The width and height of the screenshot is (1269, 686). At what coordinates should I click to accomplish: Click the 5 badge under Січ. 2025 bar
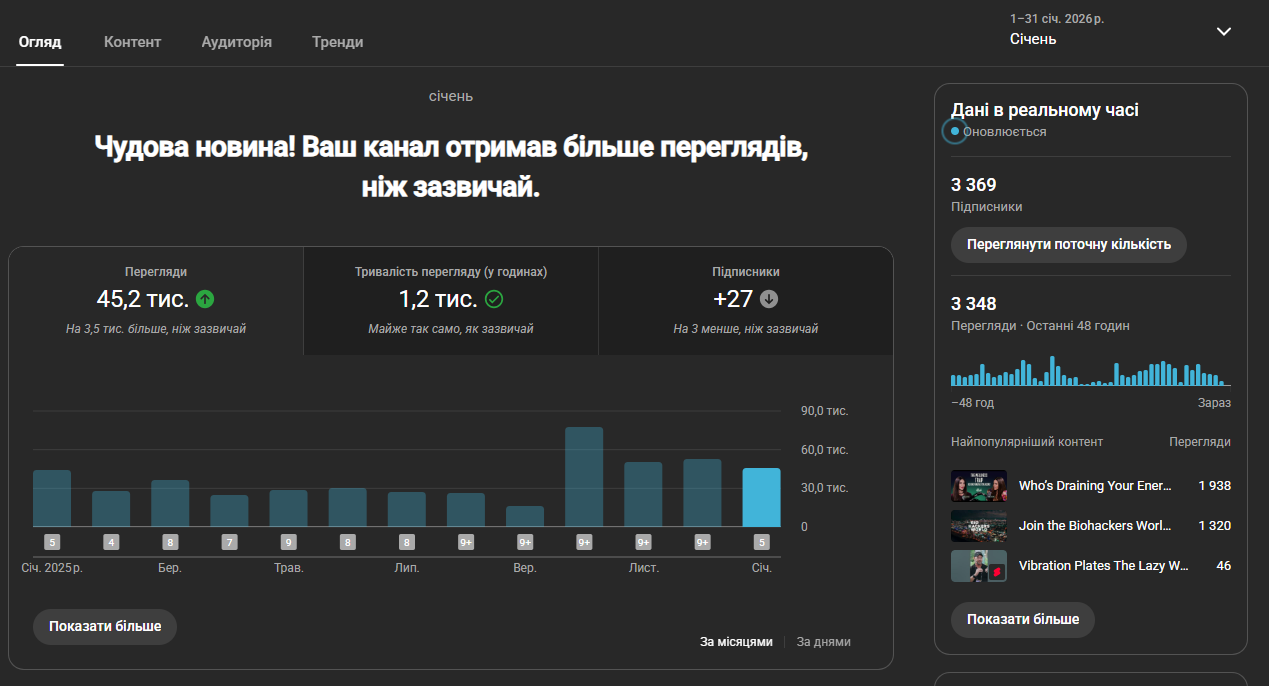[52, 543]
